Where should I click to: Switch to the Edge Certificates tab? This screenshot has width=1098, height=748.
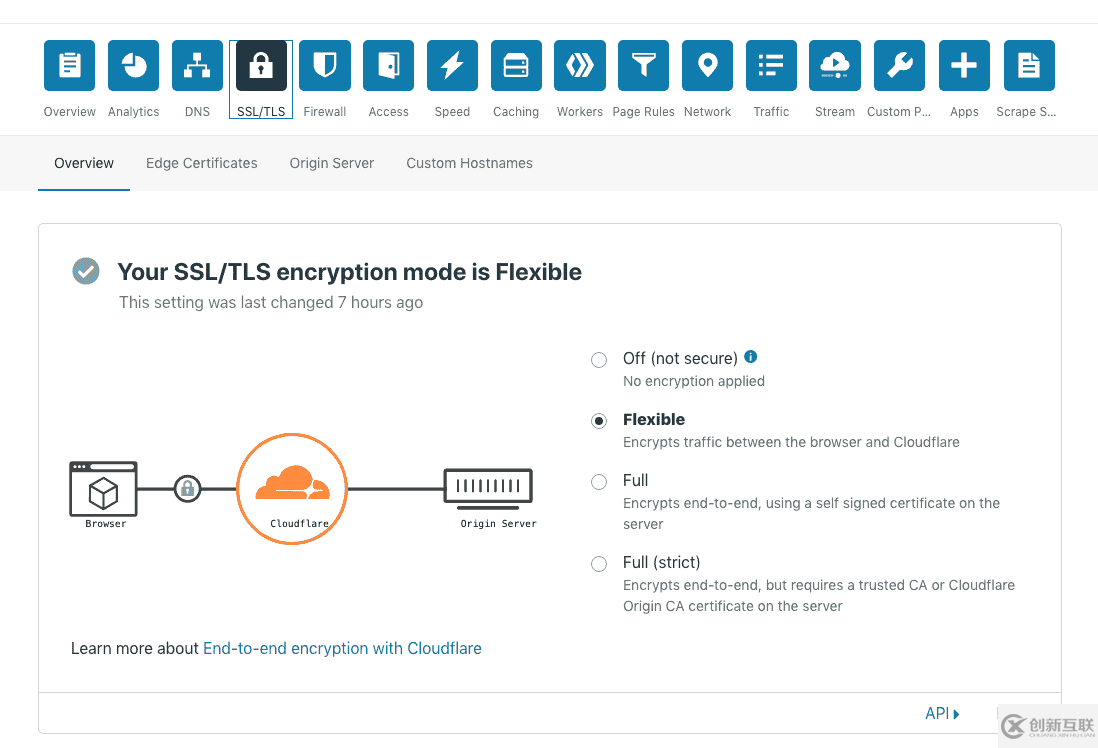pyautogui.click(x=202, y=163)
